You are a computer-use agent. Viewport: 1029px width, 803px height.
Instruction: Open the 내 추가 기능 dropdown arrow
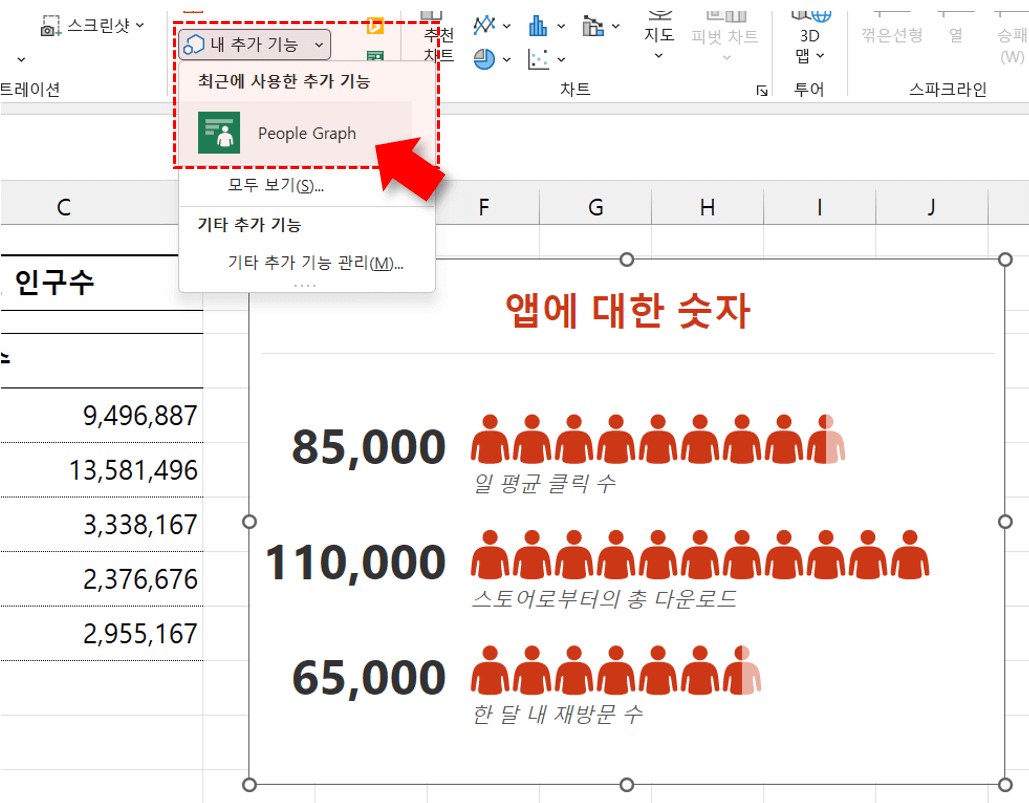319,45
